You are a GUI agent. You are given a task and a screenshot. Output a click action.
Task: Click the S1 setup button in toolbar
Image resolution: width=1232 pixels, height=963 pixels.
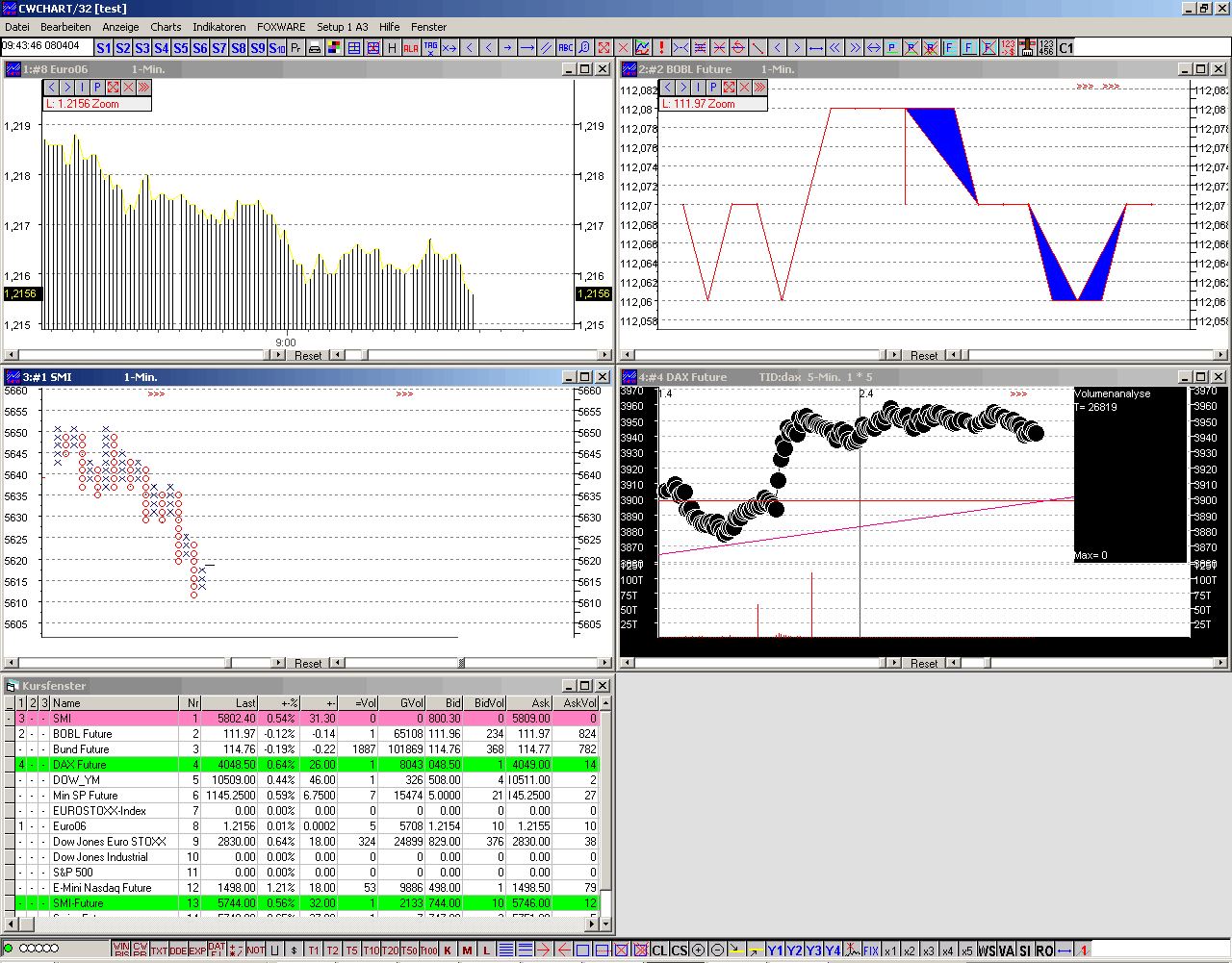(x=104, y=48)
